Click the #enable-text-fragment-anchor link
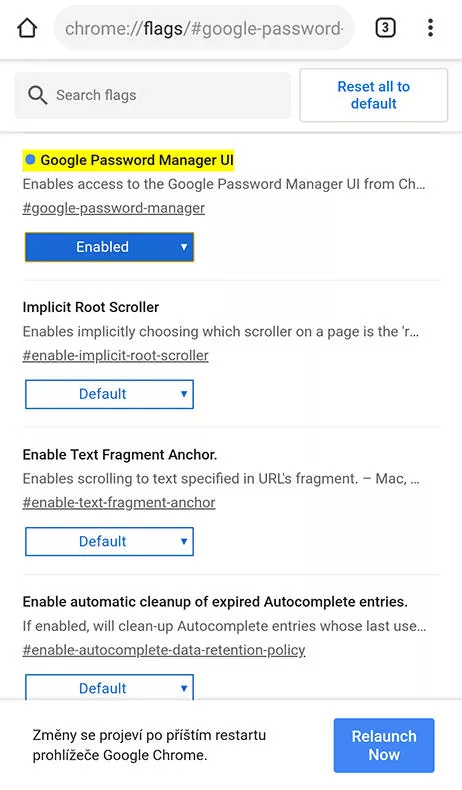Image resolution: width=462 pixels, height=790 pixels. (x=119, y=502)
